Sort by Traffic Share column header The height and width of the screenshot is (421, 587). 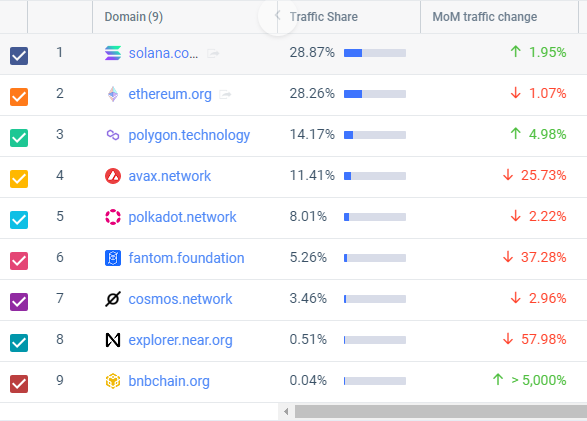click(x=323, y=17)
